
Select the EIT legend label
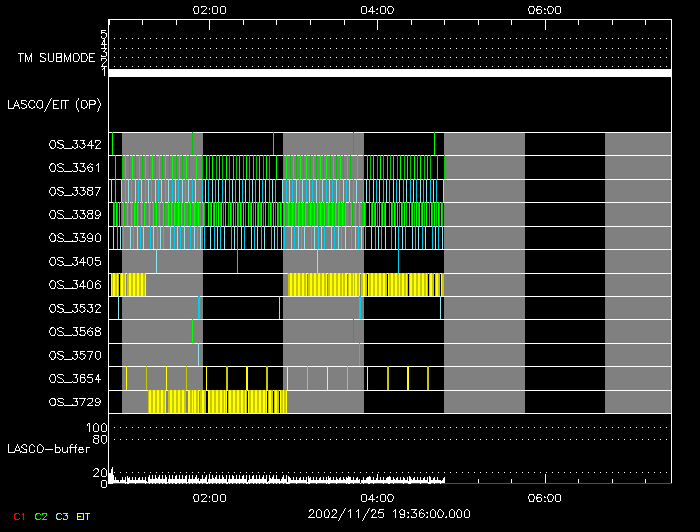pyautogui.click(x=83, y=516)
